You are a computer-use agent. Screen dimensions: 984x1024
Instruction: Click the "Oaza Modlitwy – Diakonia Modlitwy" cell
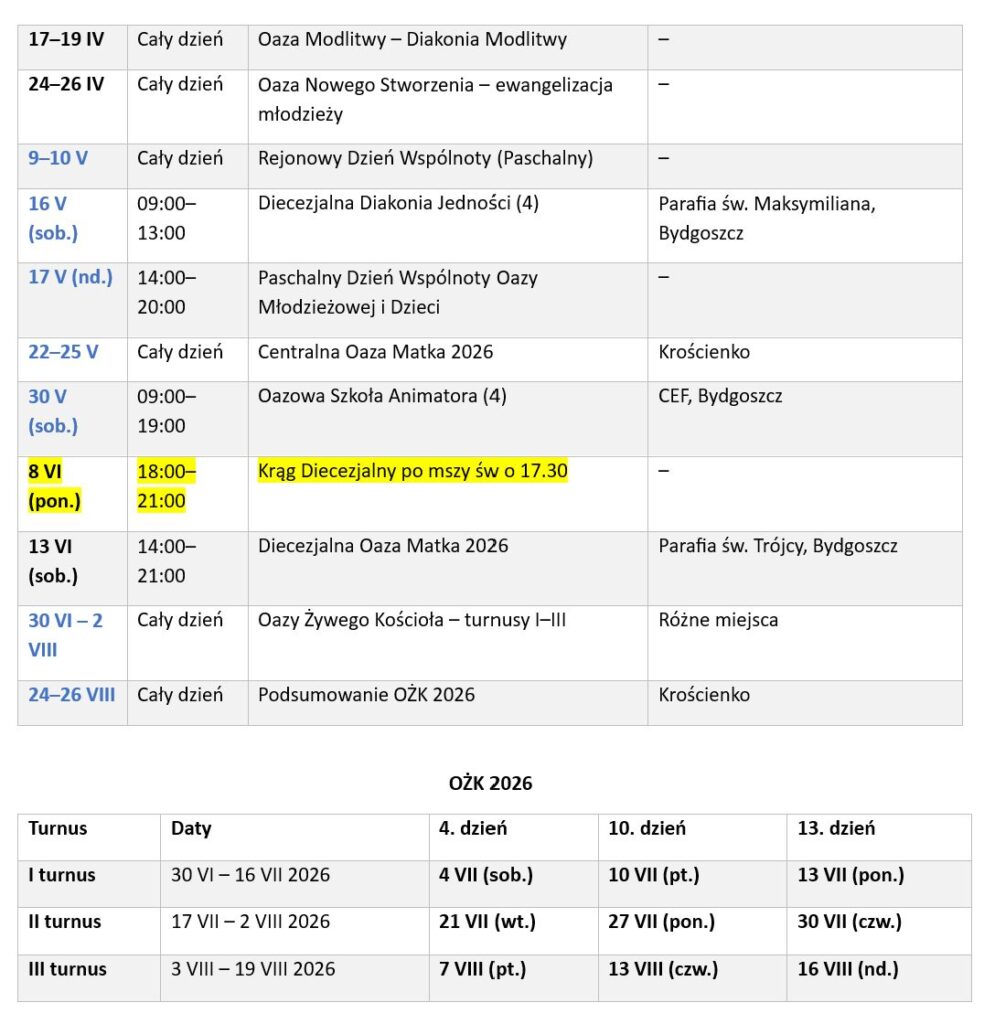click(412, 40)
